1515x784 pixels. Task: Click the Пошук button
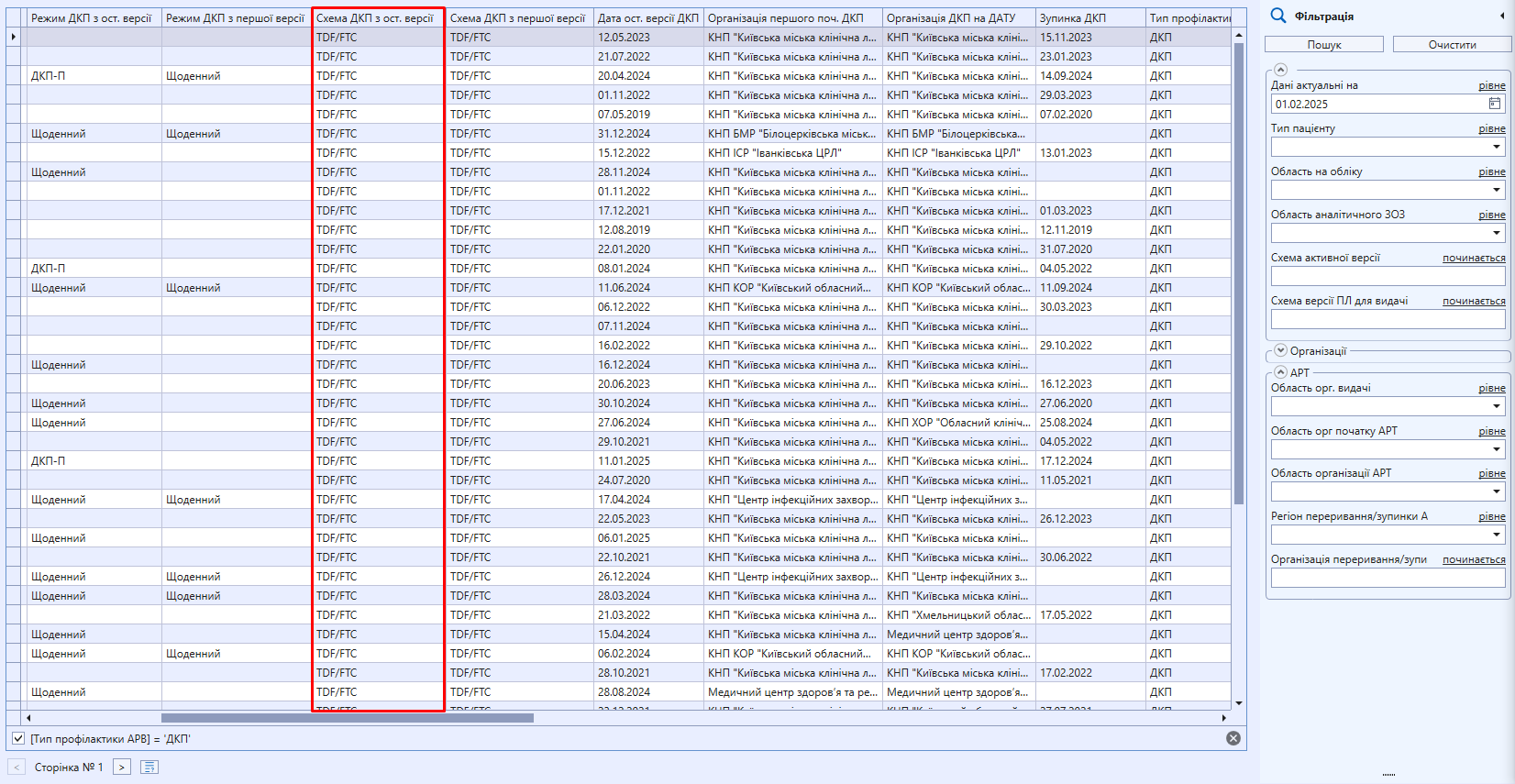pyautogui.click(x=1324, y=44)
